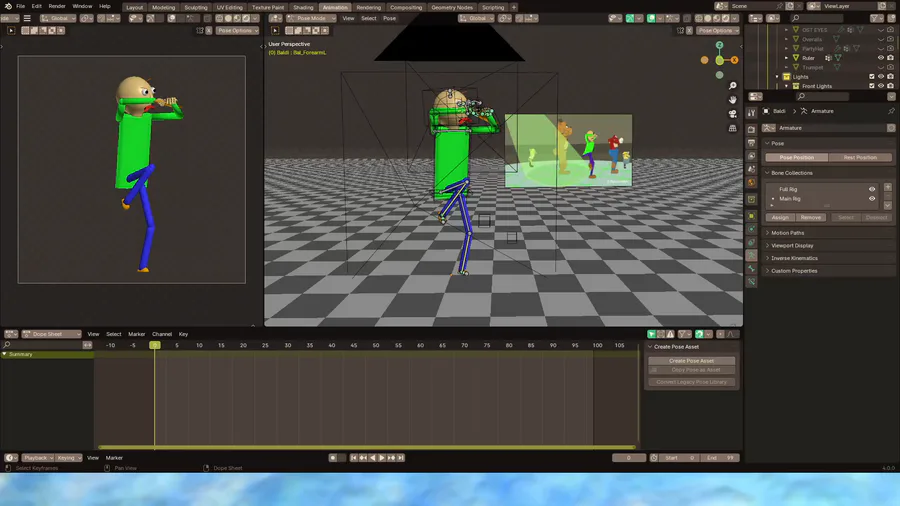This screenshot has height=506, width=900.
Task: Open the Render properties tab
Action: (x=751, y=130)
